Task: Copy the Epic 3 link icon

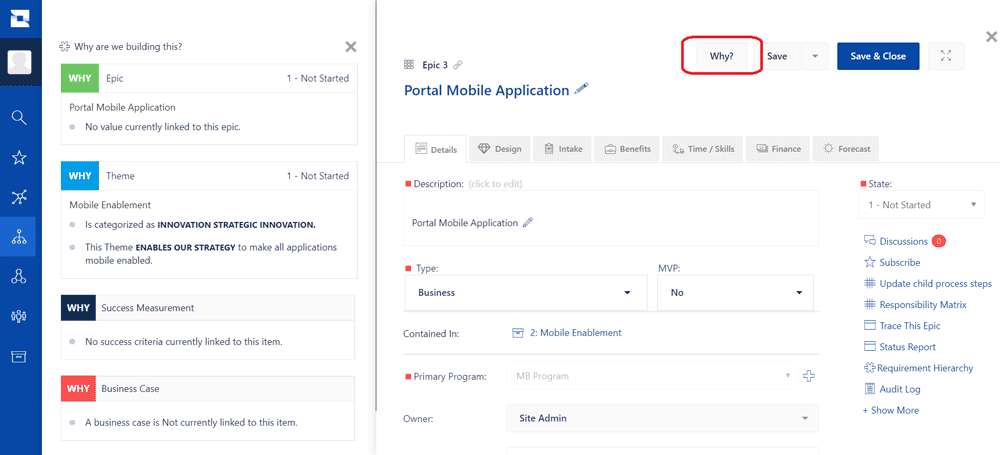Action: (457, 65)
